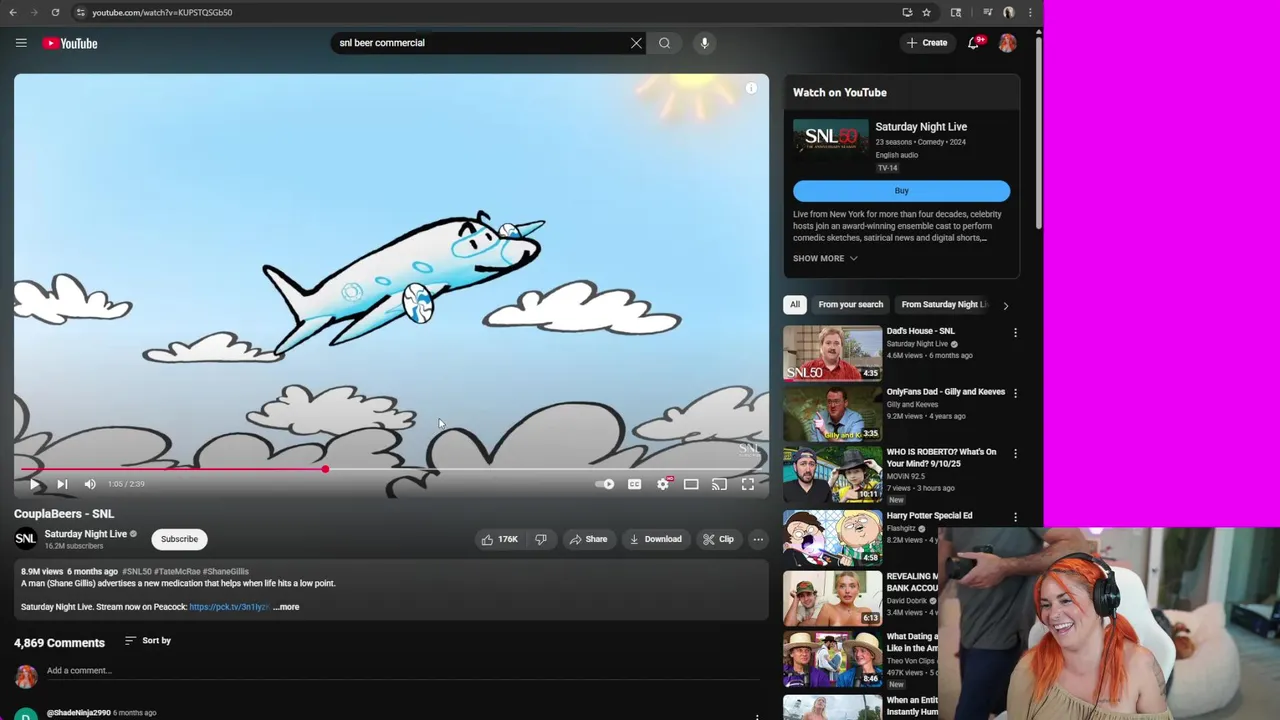Open comments Sort by menu
Screen dimensions: 1280x720
148,640
